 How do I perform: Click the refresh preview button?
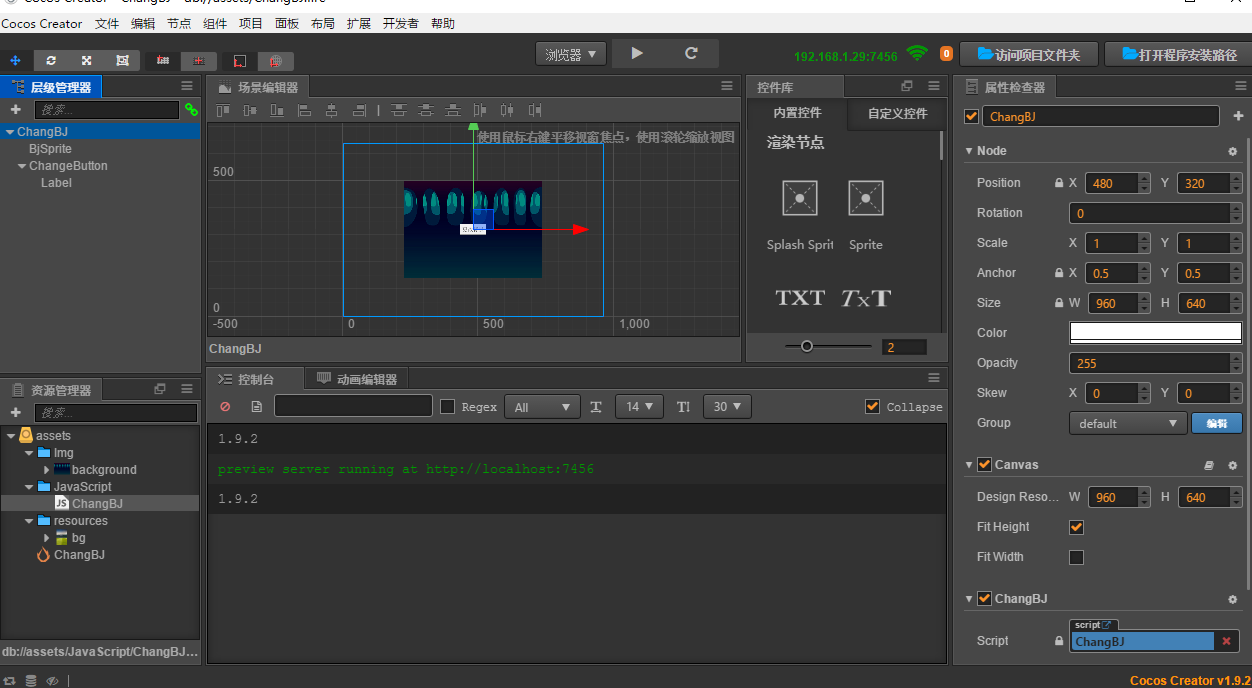[691, 54]
